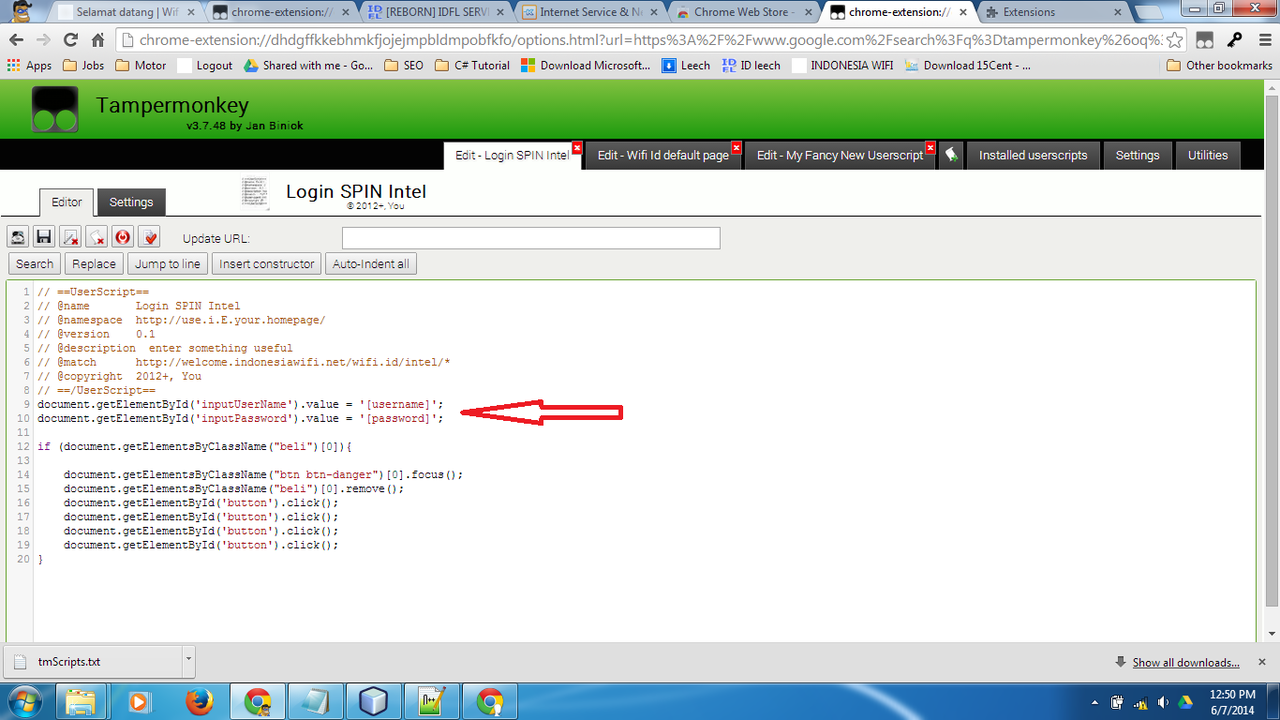Viewport: 1280px width, 720px height.
Task: Close the 'Edit - My Fancy New Userscript' tab with its red X
Action: point(930,148)
